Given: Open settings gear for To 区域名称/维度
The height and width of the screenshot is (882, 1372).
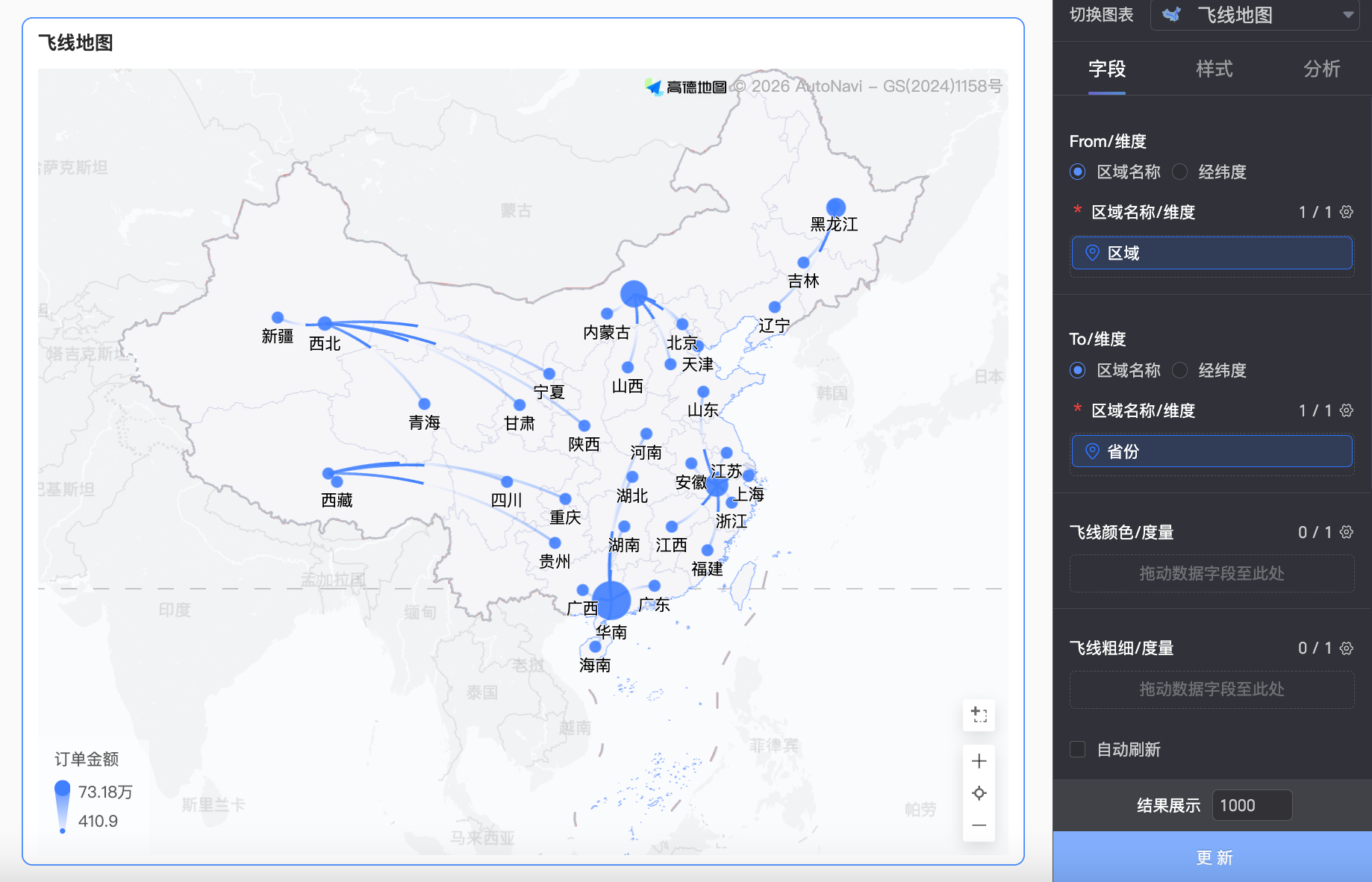Looking at the screenshot, I should click(1347, 410).
